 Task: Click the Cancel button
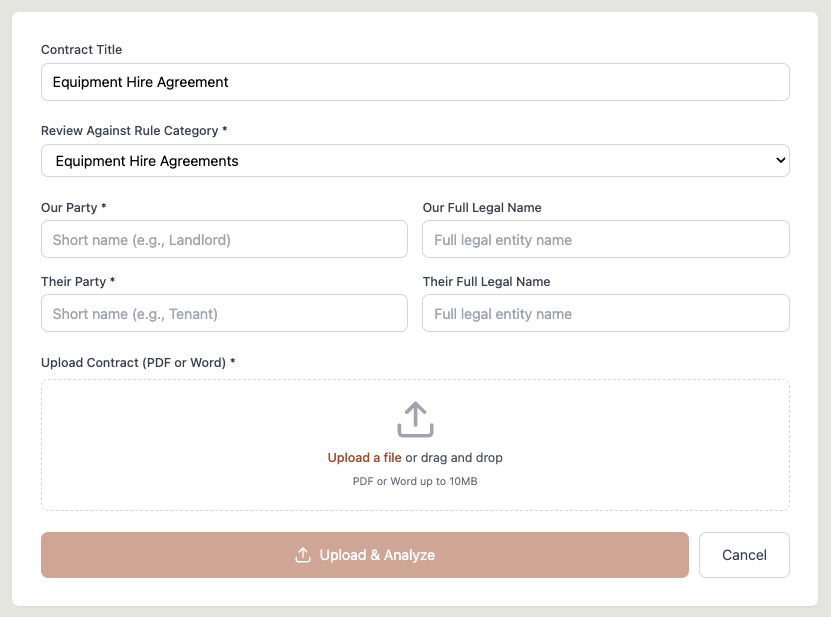pyautogui.click(x=744, y=554)
